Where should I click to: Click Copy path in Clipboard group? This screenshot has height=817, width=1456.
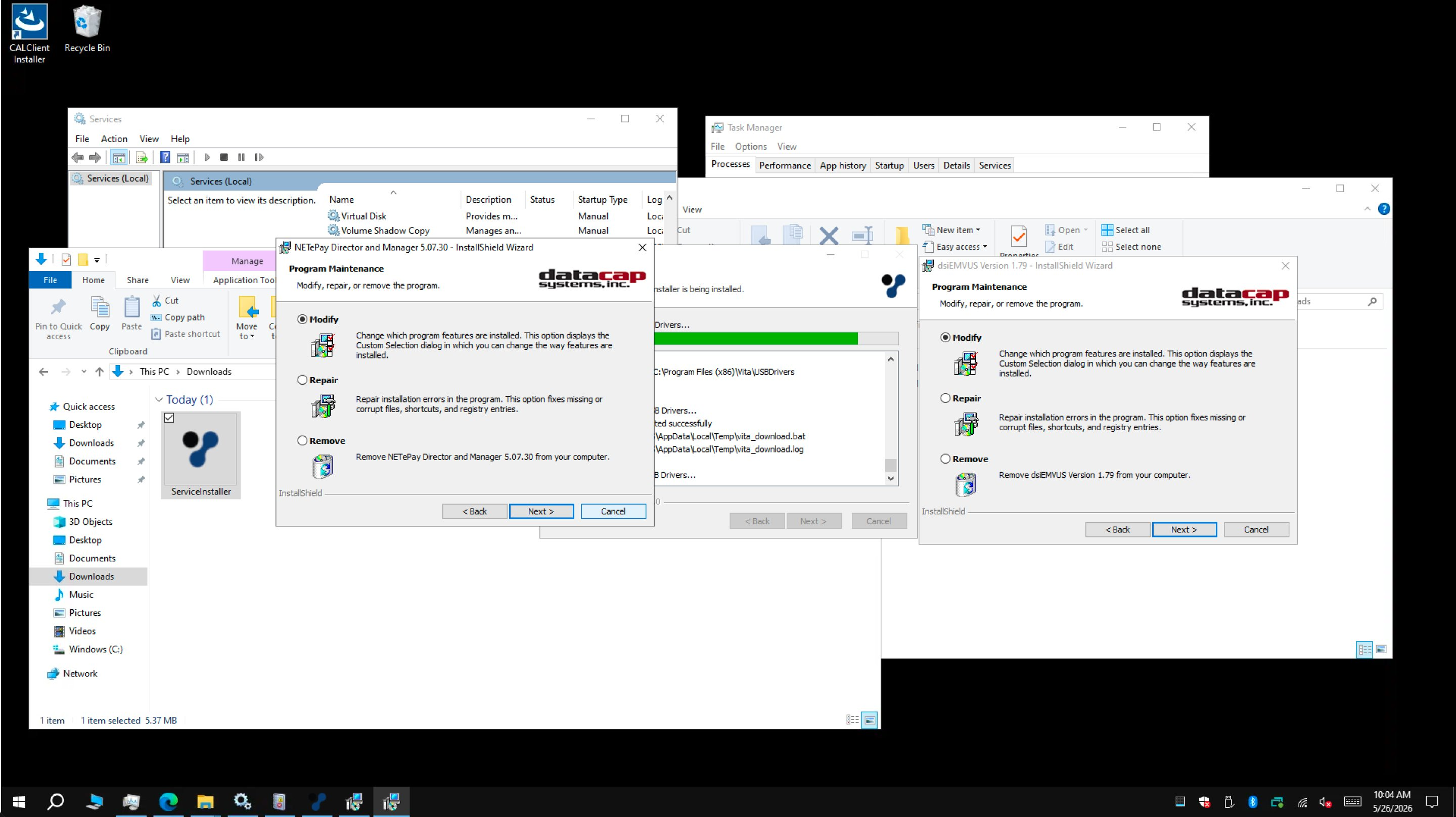coord(178,317)
